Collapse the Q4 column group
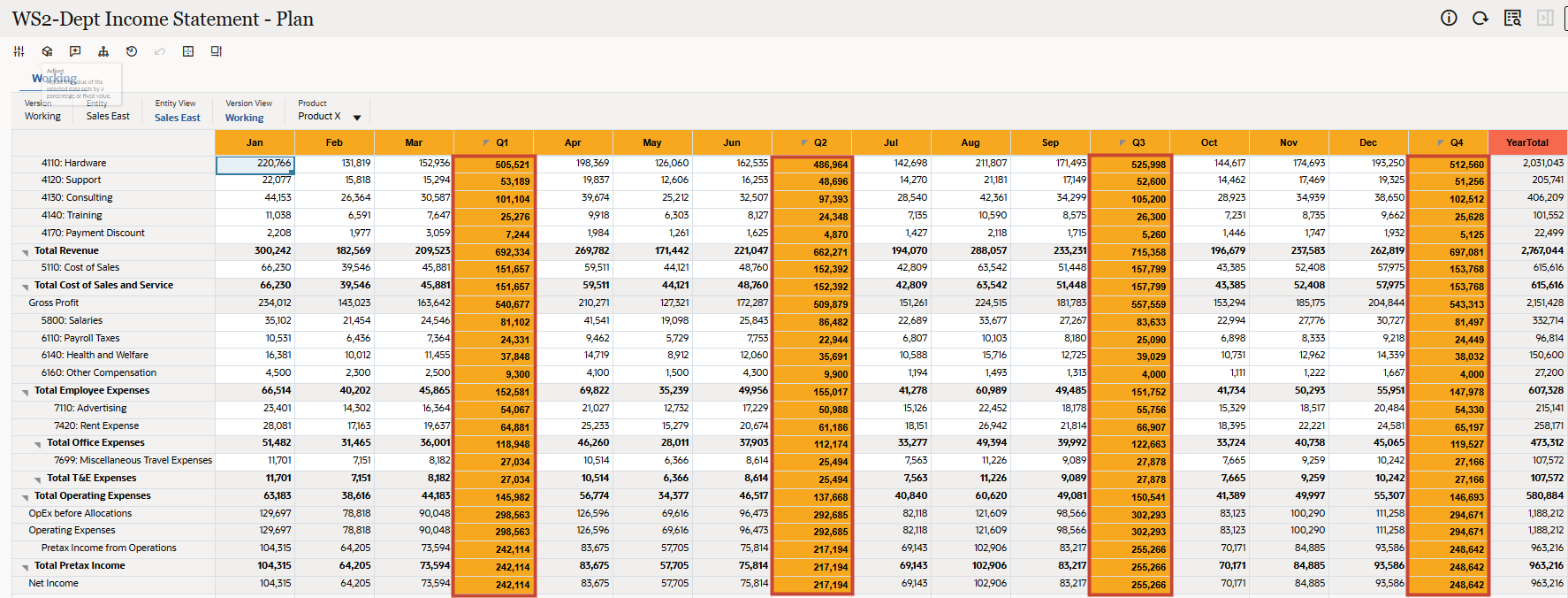This screenshot has width=1568, height=598. click(1442, 142)
